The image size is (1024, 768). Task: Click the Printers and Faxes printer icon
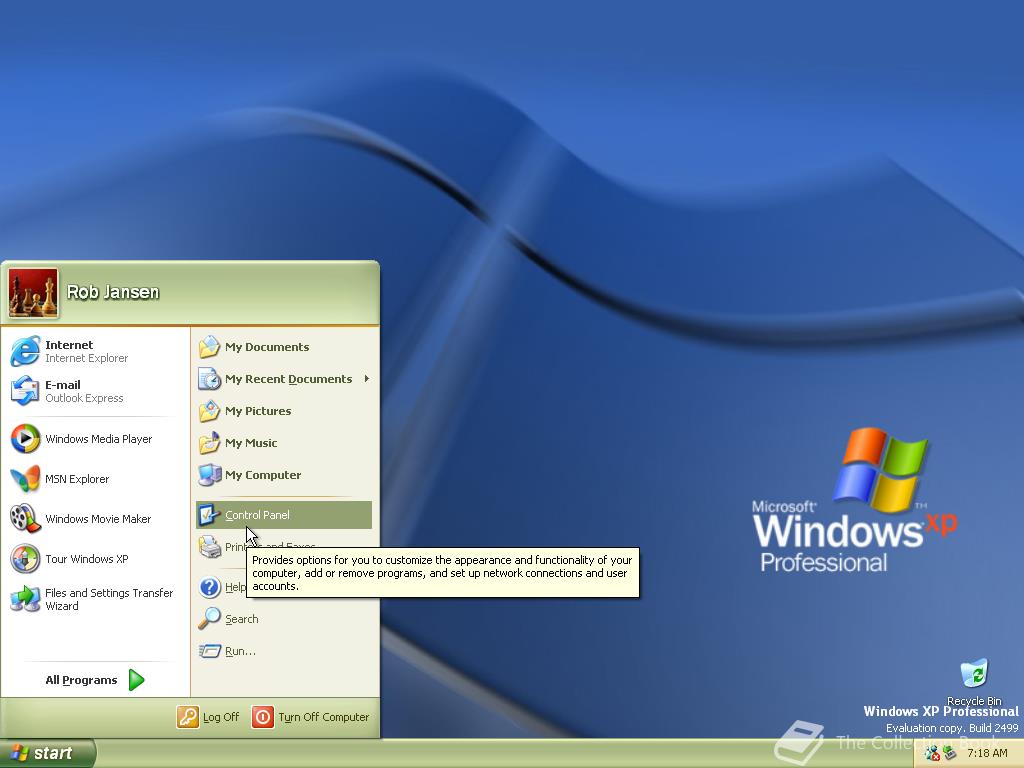[x=209, y=547]
